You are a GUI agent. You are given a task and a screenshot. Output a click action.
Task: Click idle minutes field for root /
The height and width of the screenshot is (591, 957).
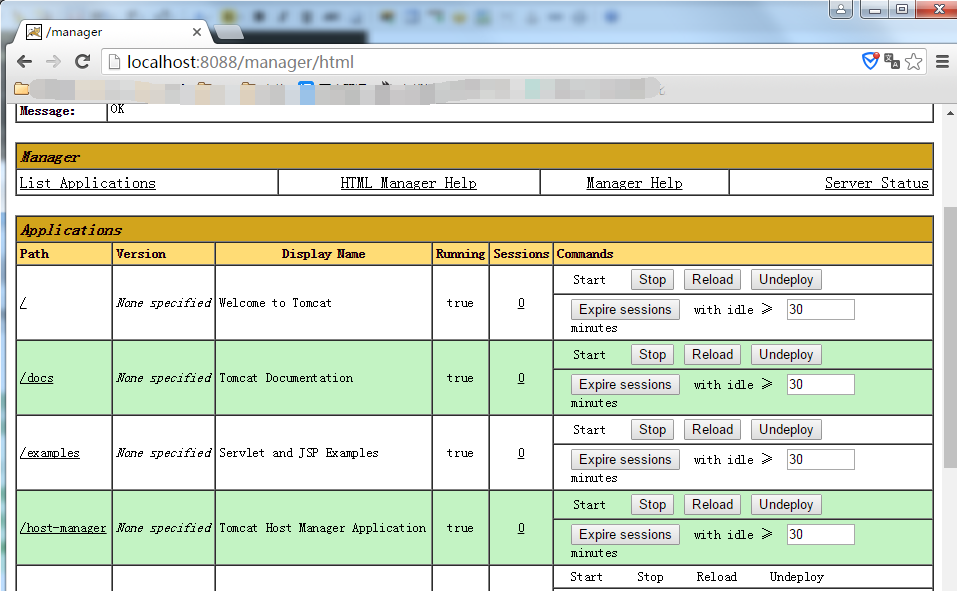[x=820, y=310]
